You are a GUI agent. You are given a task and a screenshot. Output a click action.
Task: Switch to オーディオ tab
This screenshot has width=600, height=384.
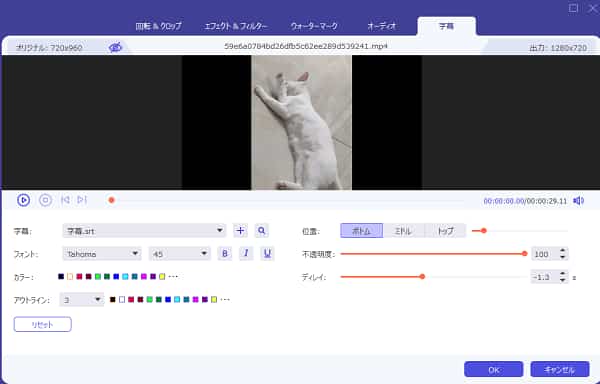[381, 26]
